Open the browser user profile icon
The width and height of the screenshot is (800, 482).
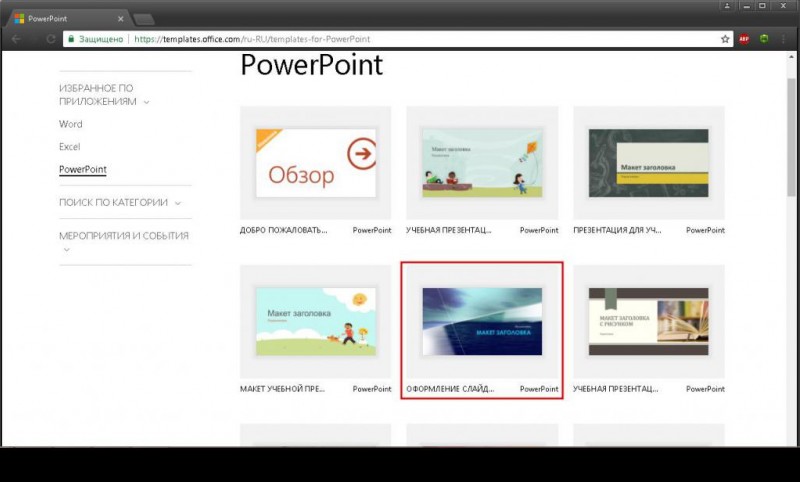[727, 6]
